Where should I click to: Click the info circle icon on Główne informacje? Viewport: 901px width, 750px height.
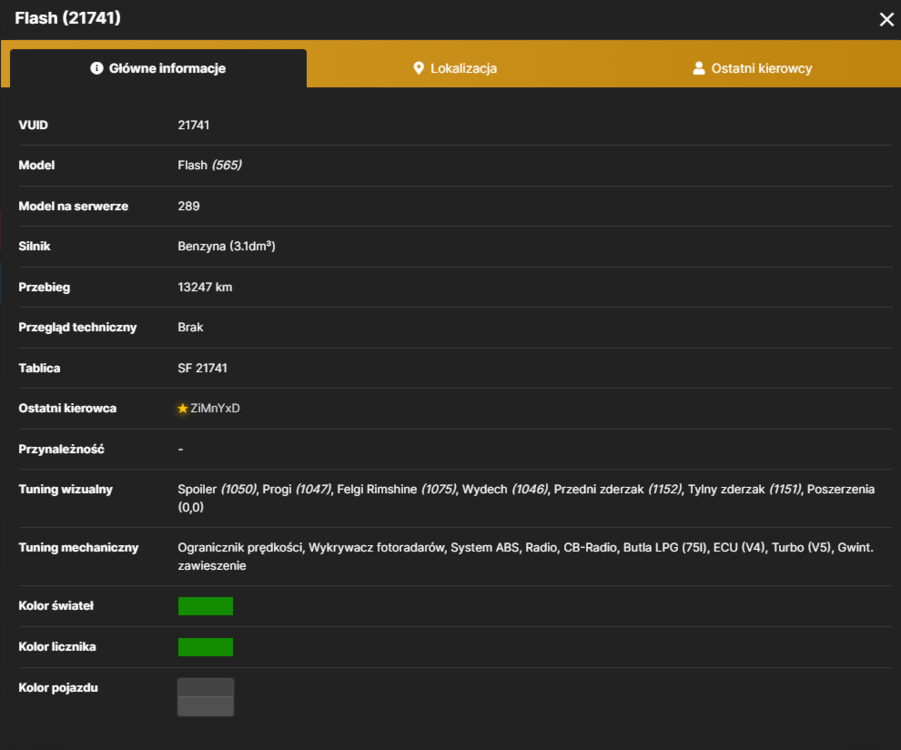pyautogui.click(x=97, y=68)
